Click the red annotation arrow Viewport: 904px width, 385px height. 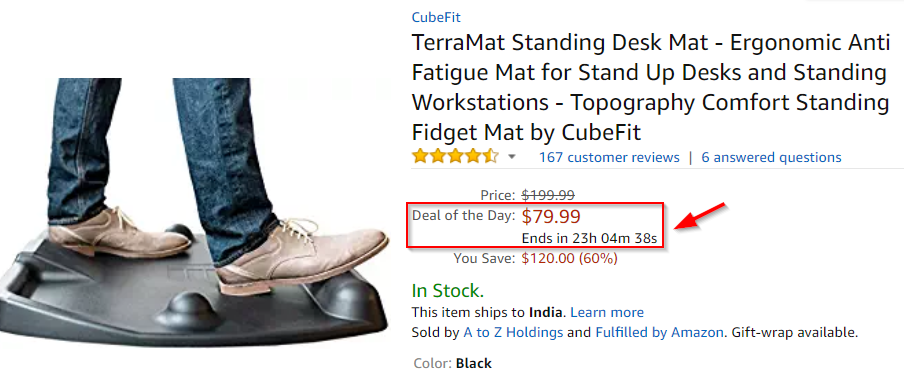[698, 217]
